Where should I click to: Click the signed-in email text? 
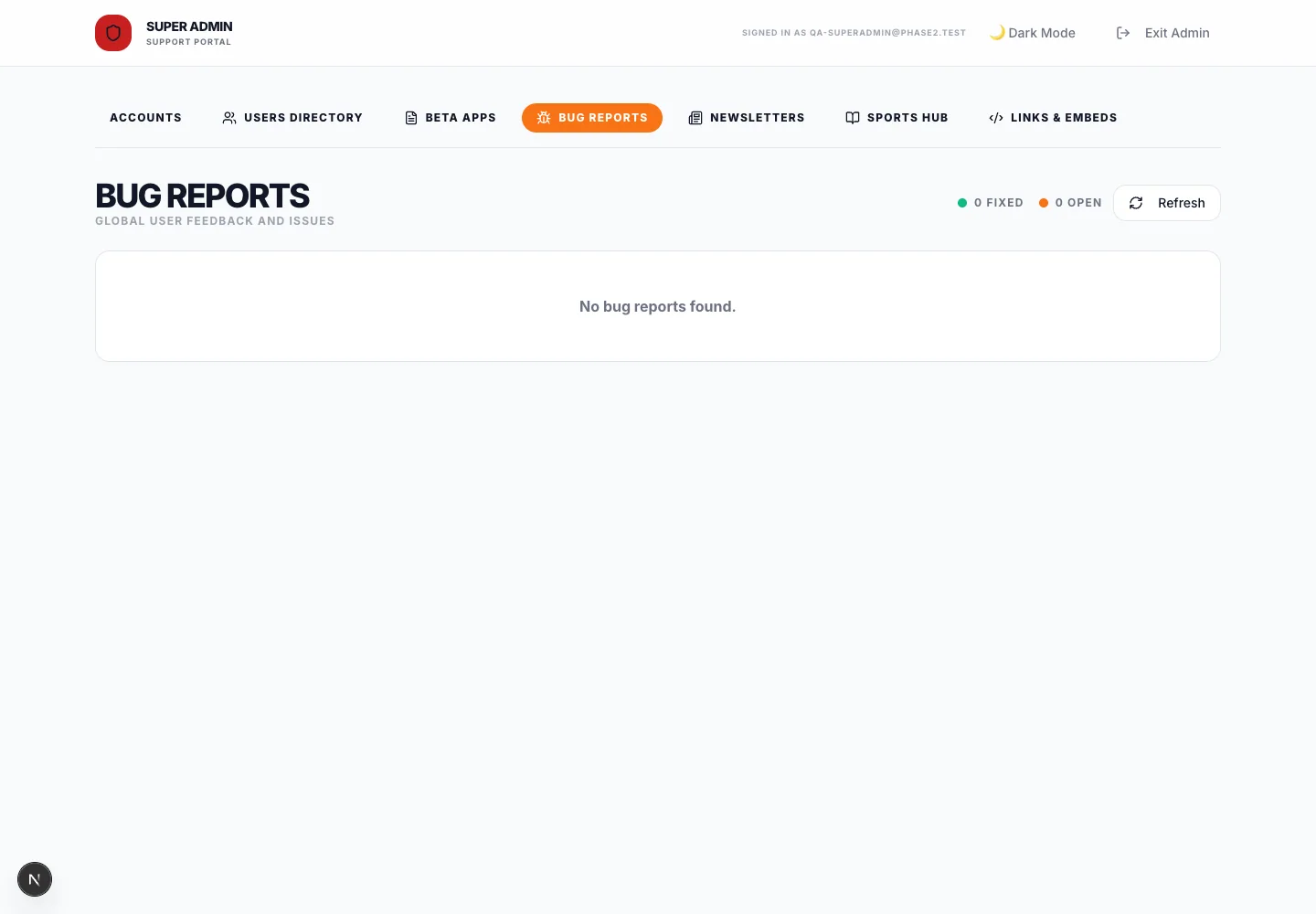tap(854, 33)
